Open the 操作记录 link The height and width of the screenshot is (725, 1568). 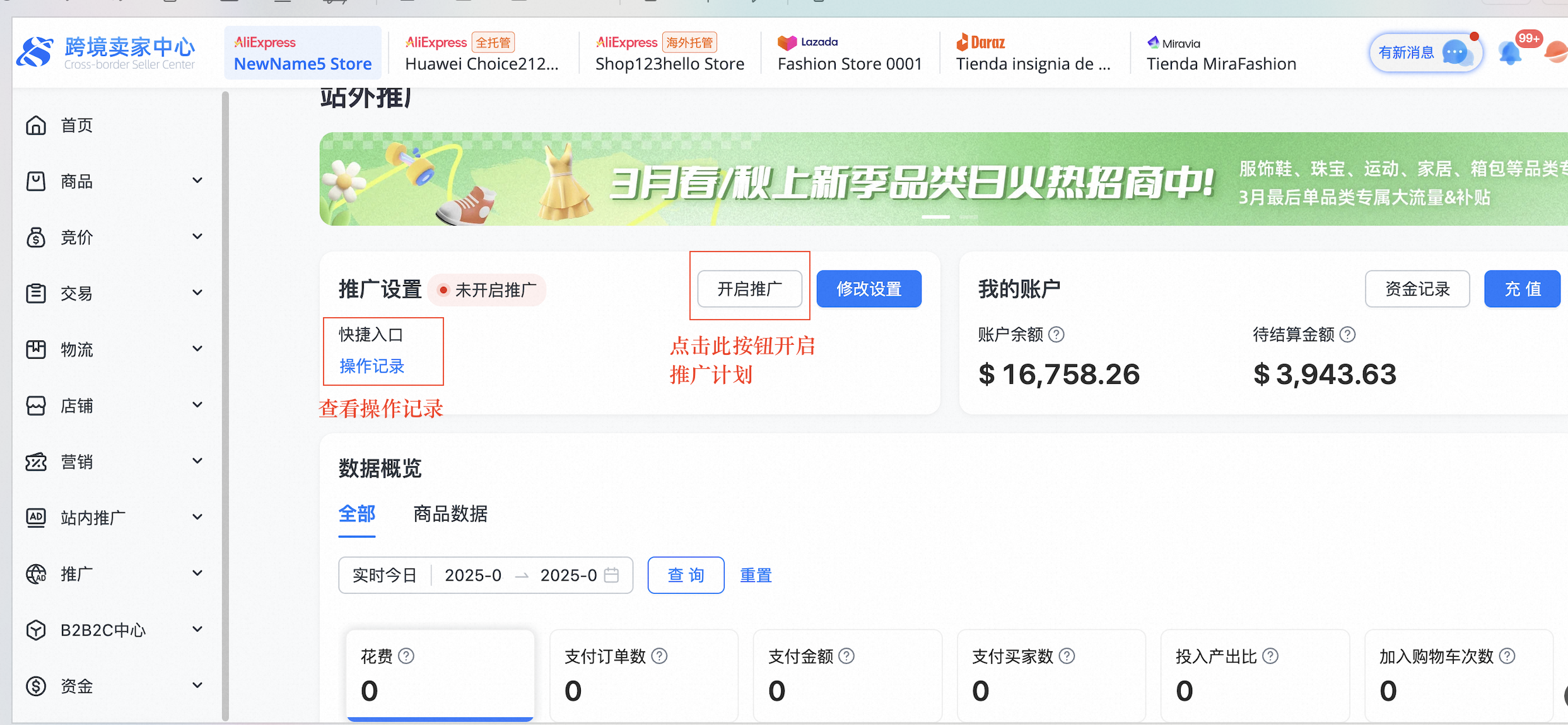click(x=372, y=366)
